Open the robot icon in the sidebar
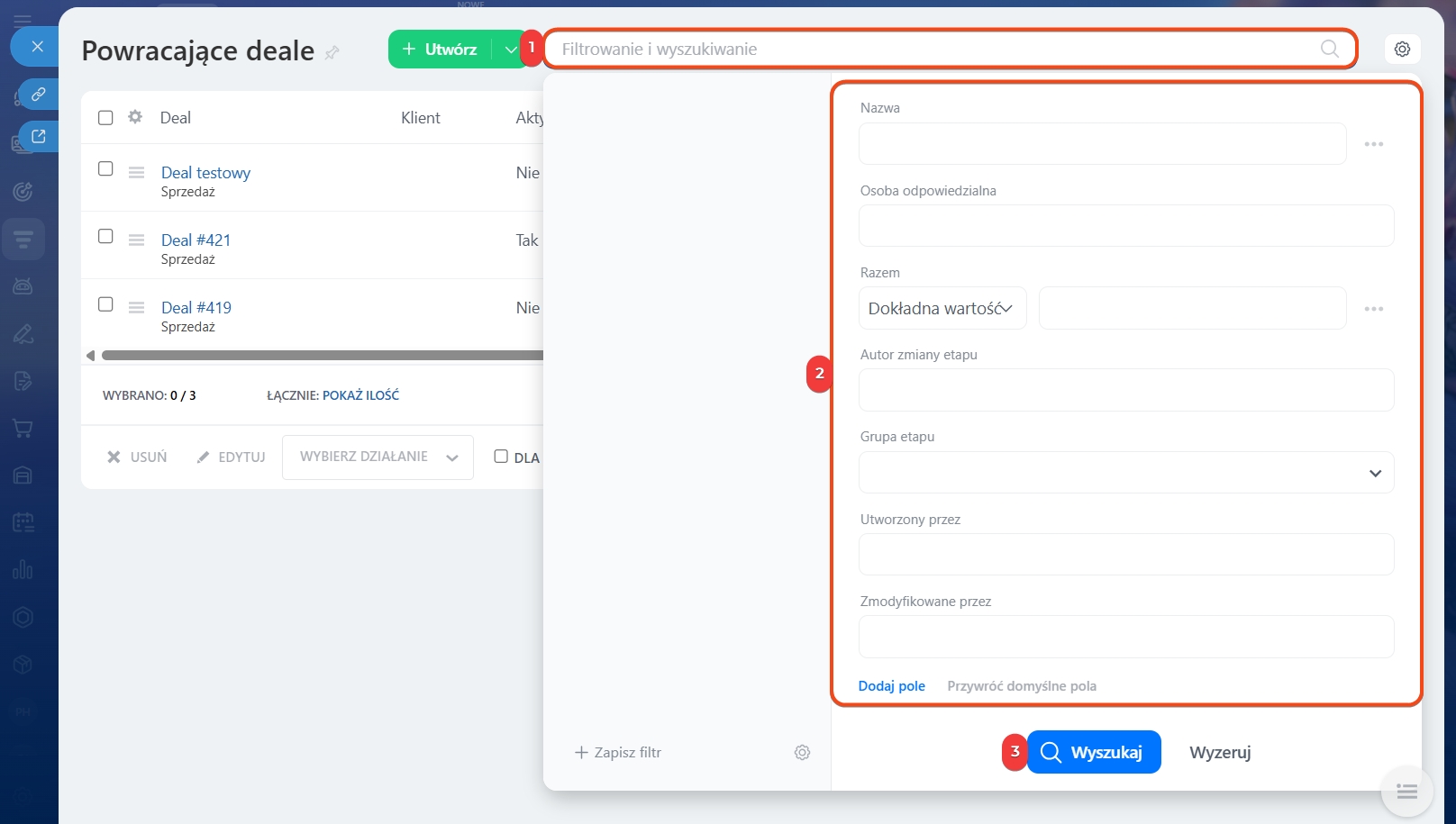The image size is (1456, 824). [23, 286]
